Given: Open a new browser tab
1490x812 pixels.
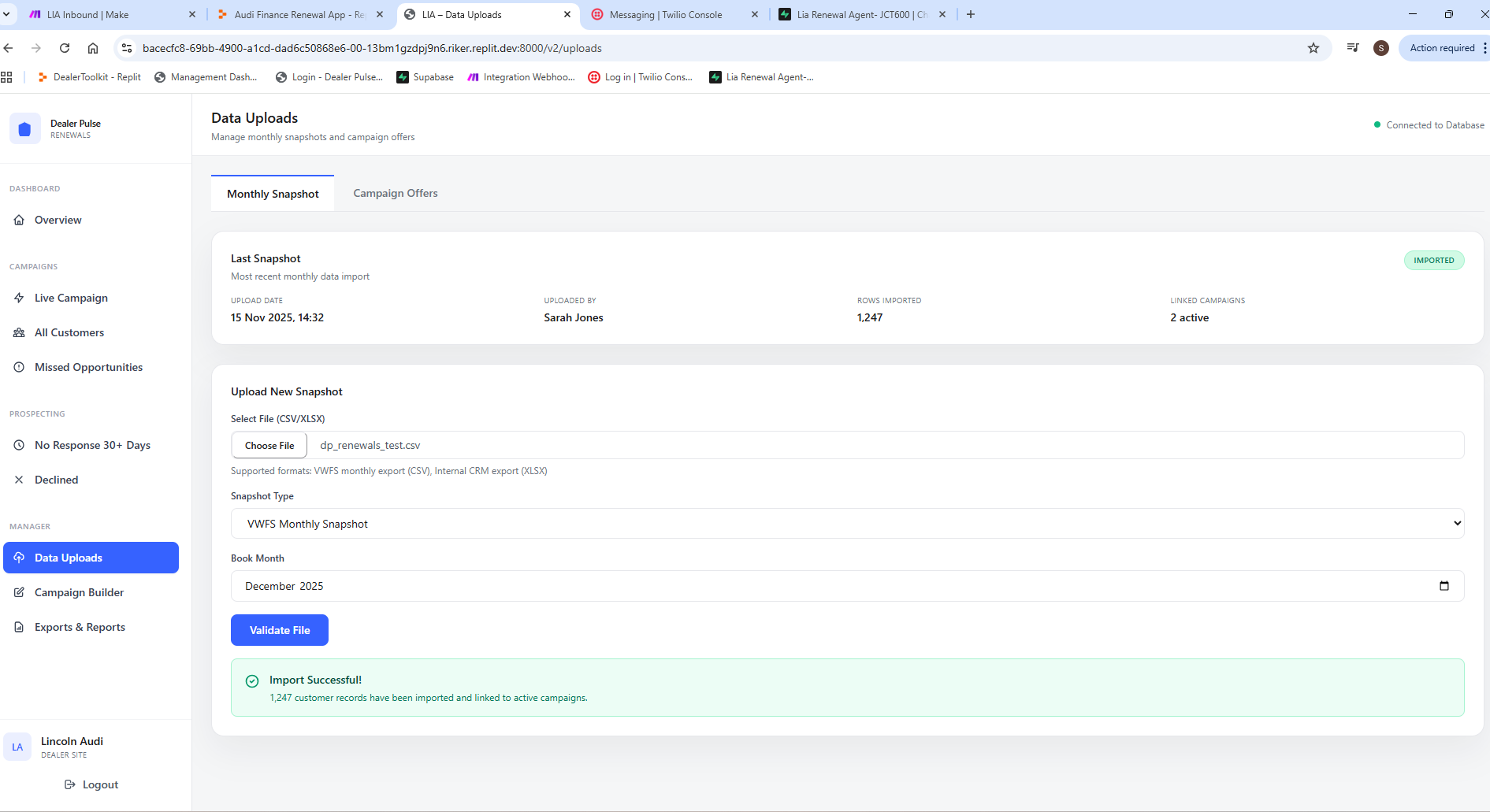Looking at the screenshot, I should (x=971, y=14).
